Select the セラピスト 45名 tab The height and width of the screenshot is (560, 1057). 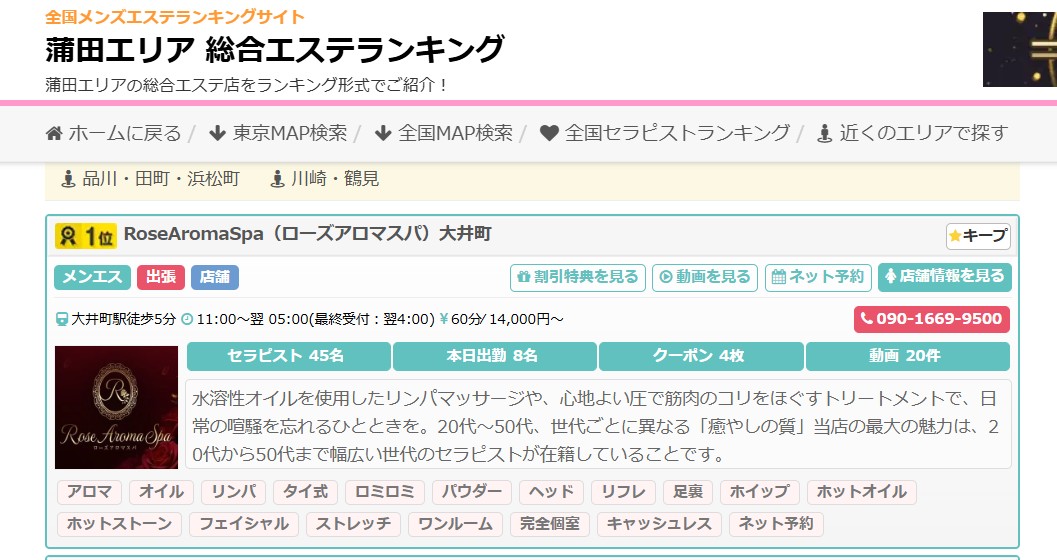point(288,356)
